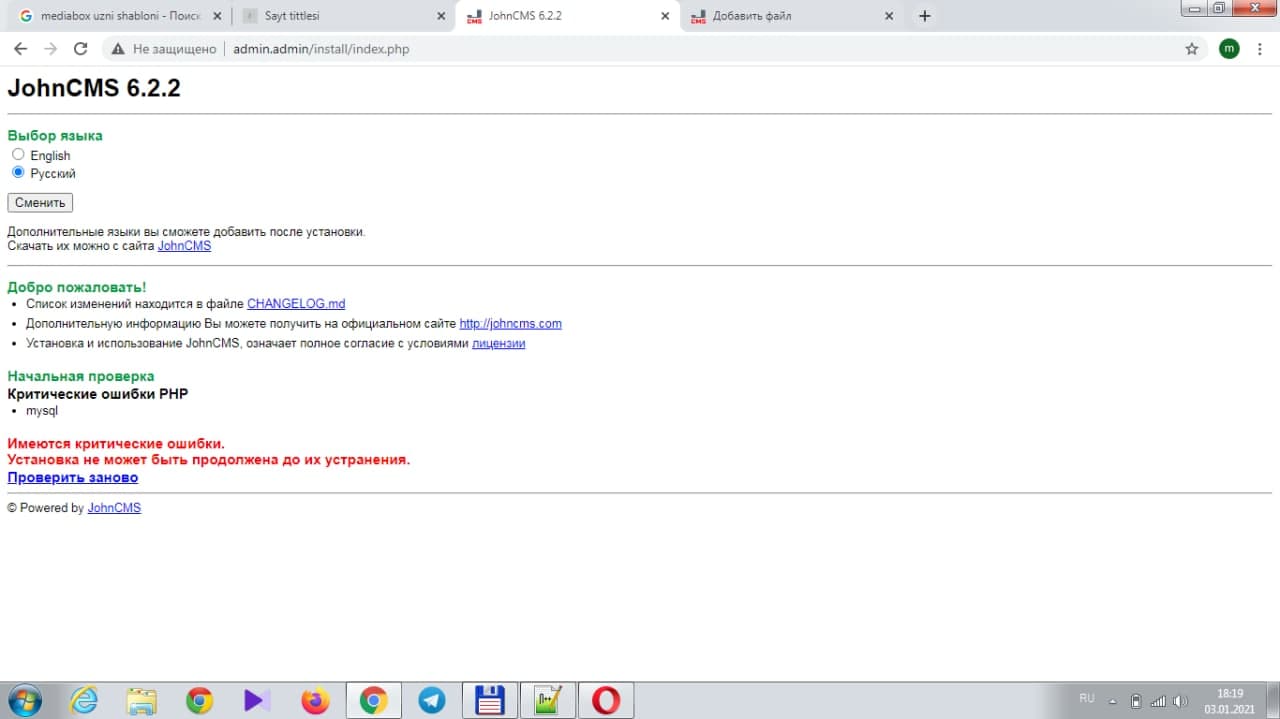Click the Выбор языка heading
The width and height of the screenshot is (1280, 719).
(x=55, y=136)
